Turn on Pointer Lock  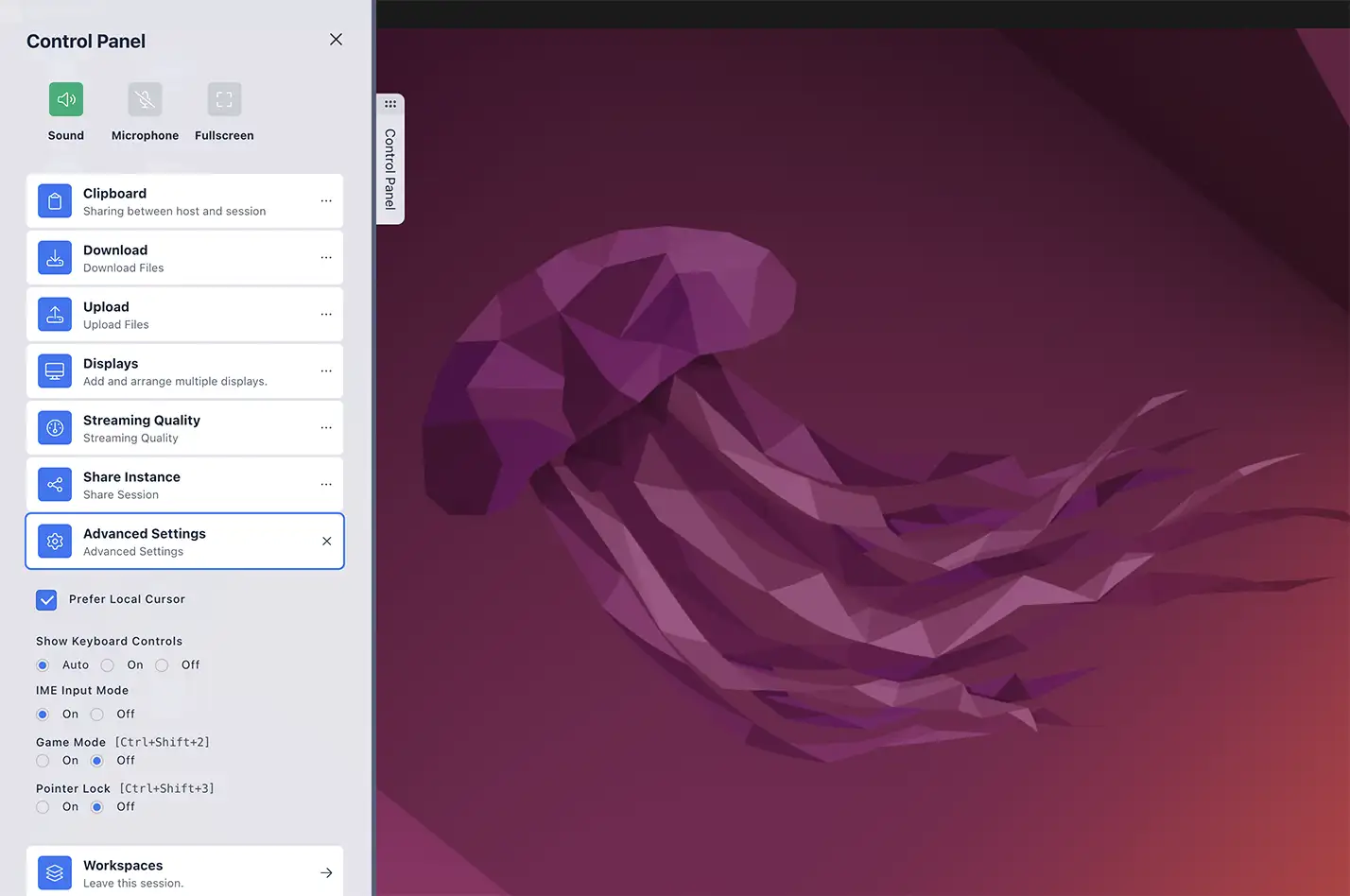pyautogui.click(x=43, y=806)
